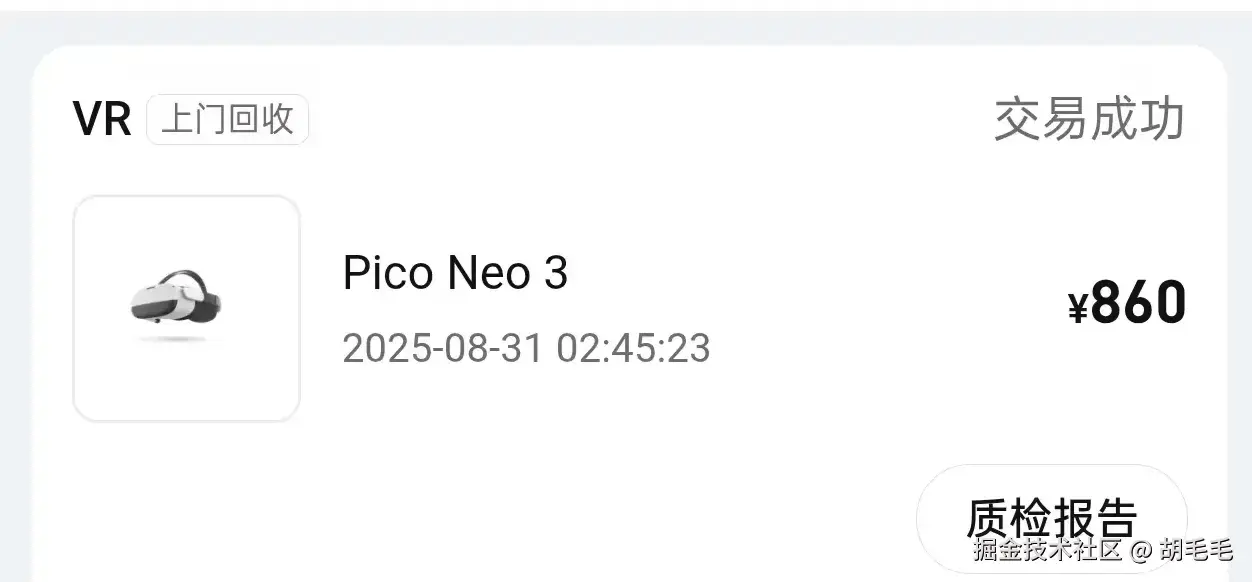Click the 掘金技术社区 watermark text
1252x582 pixels.
click(x=1049, y=549)
